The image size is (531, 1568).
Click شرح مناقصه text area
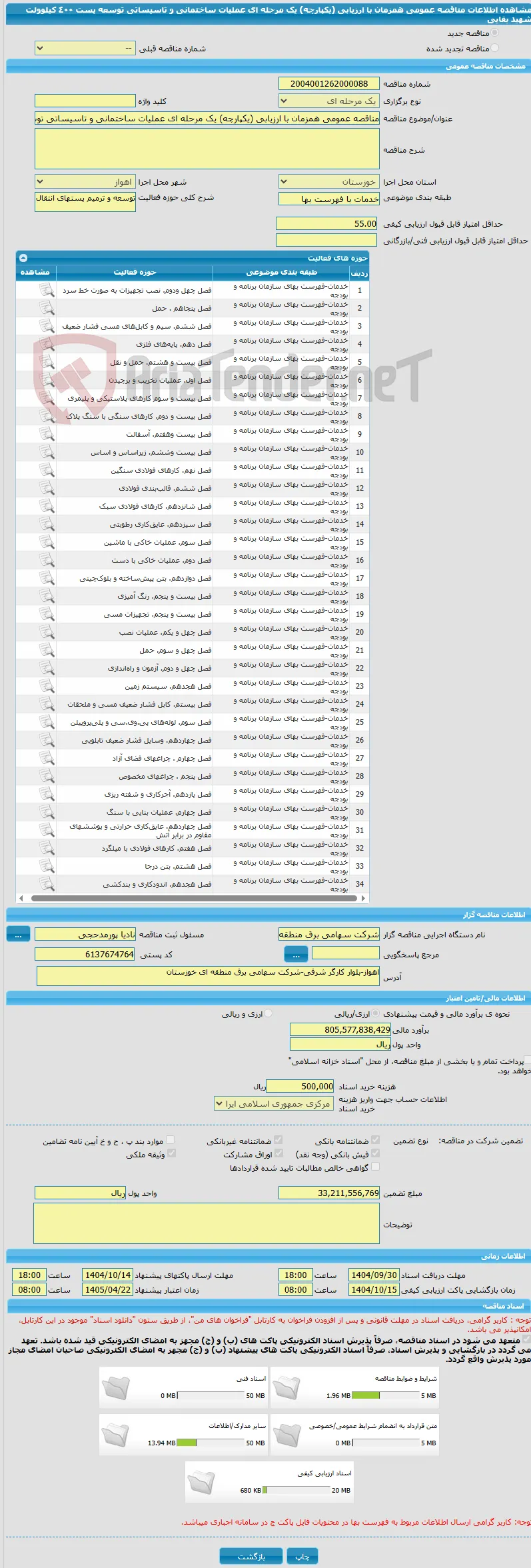click(x=207, y=149)
